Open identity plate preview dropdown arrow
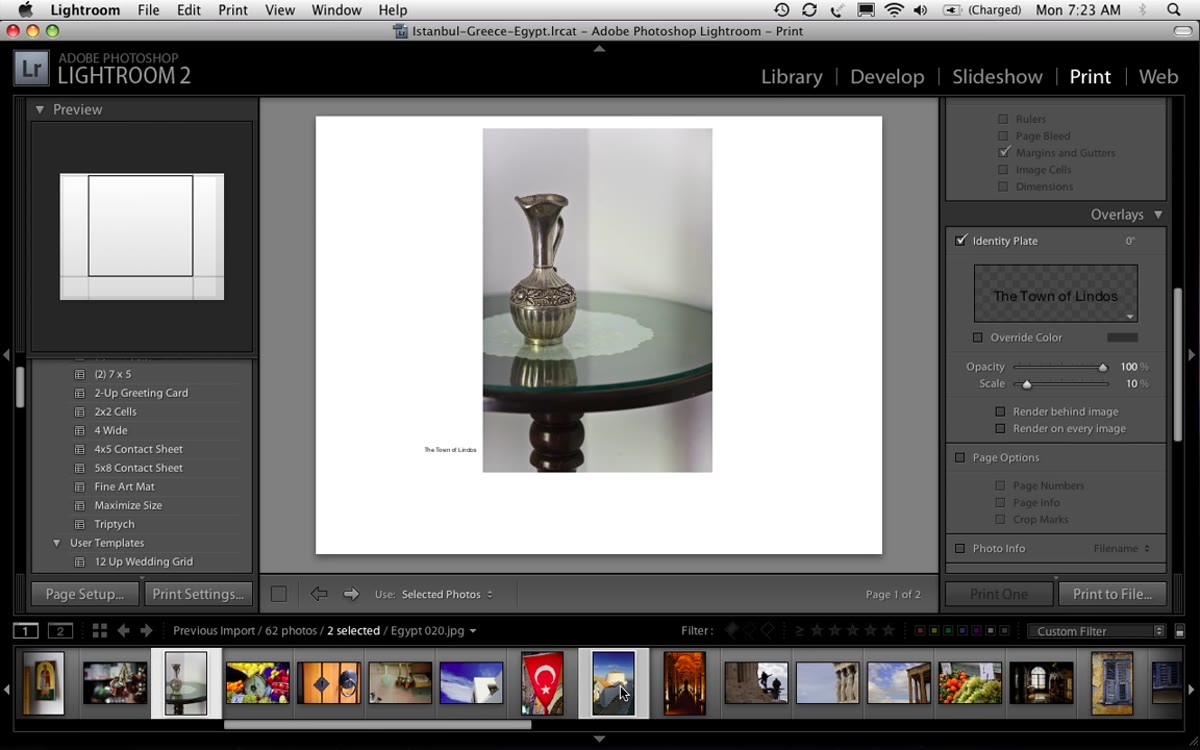The image size is (1200, 750). [x=1130, y=317]
